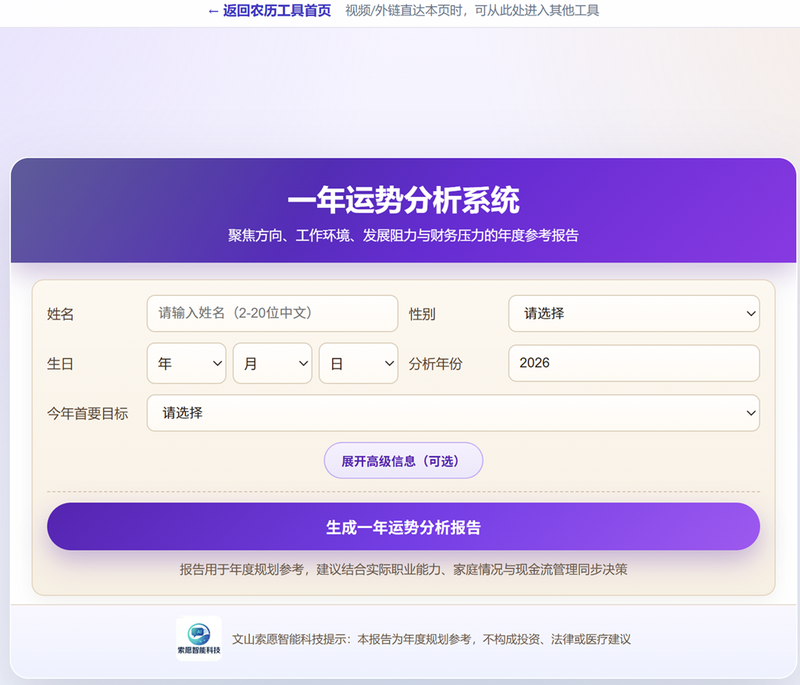Click the 报告用于年度规划参考 note text
This screenshot has height=685, width=800.
tap(403, 569)
